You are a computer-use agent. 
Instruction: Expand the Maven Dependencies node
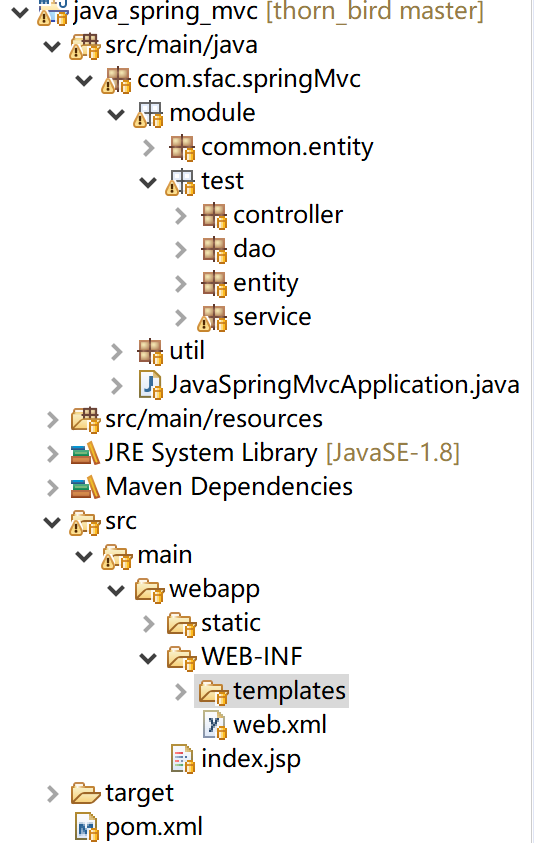pyautogui.click(x=52, y=488)
